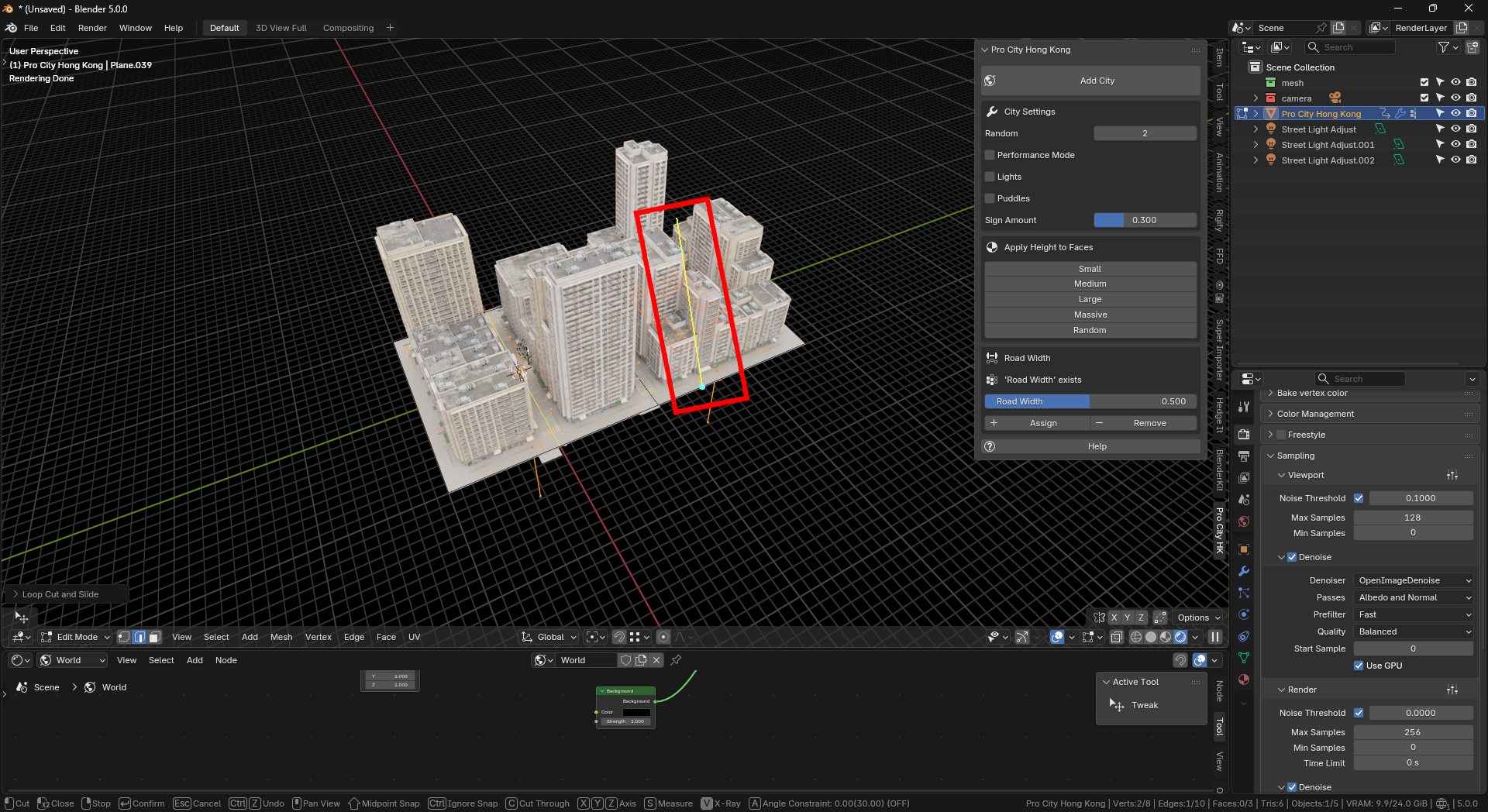The width and height of the screenshot is (1488, 812).
Task: Enable the Performance Mode checkbox
Action: point(990,155)
